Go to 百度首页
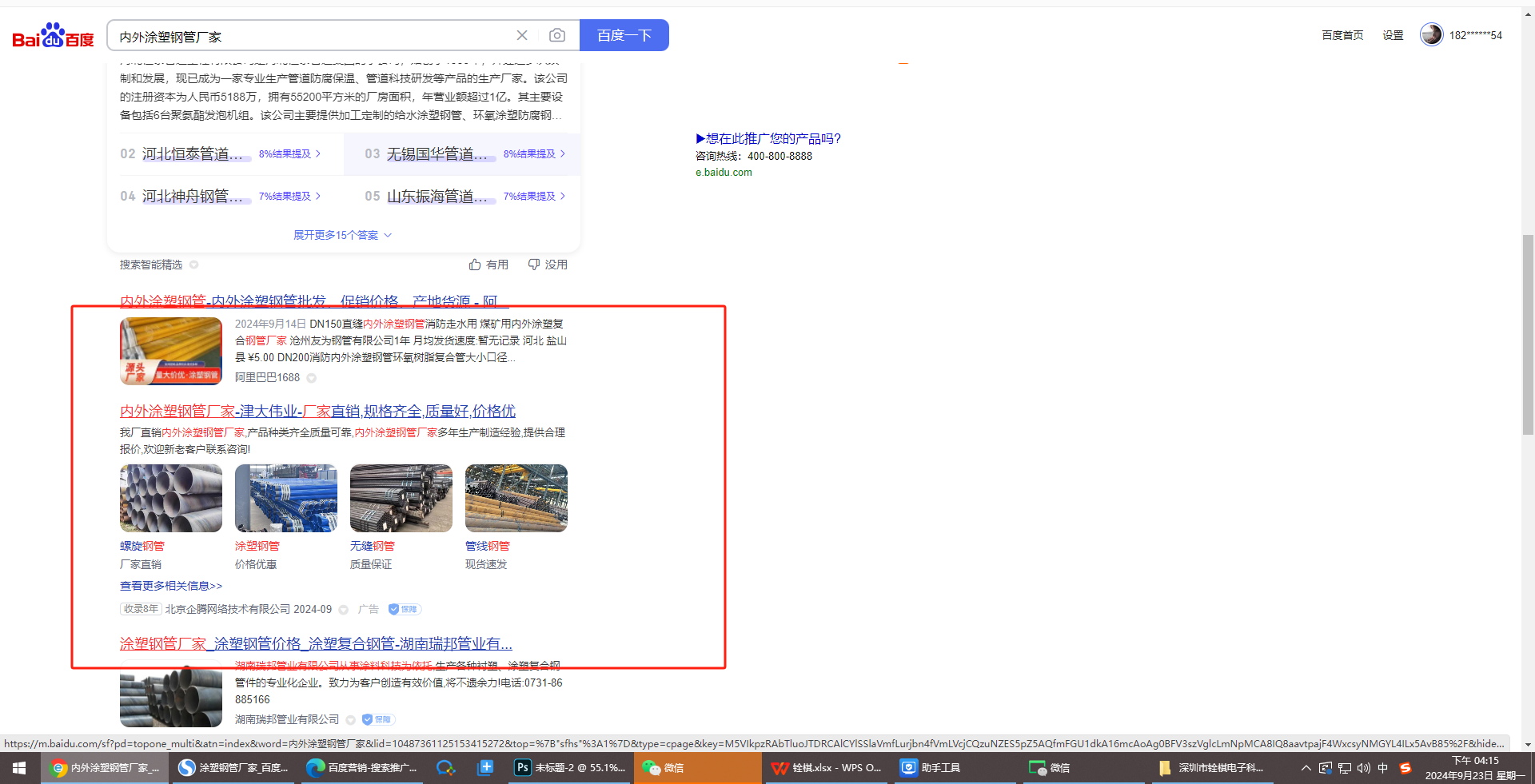1535x784 pixels. click(1342, 35)
